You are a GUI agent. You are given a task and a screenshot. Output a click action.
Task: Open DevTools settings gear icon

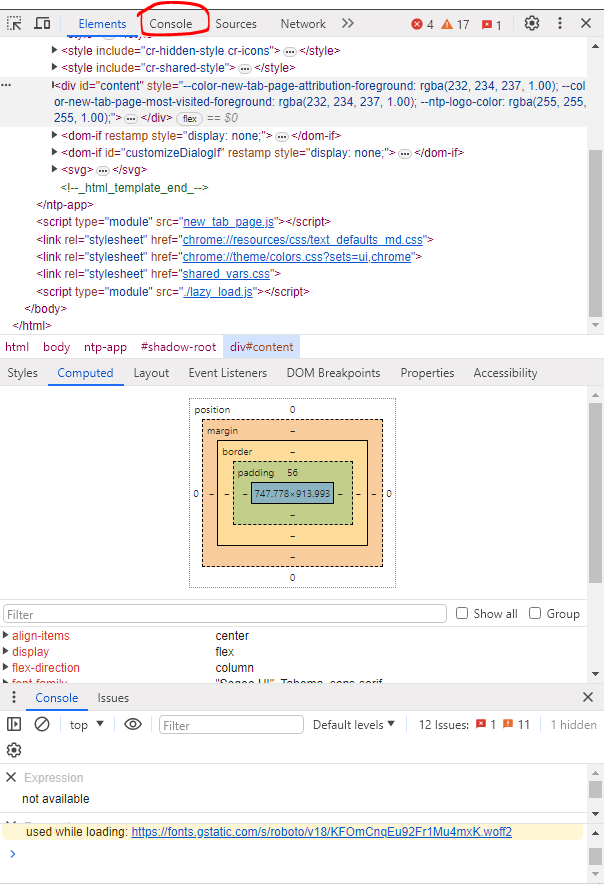[x=532, y=23]
